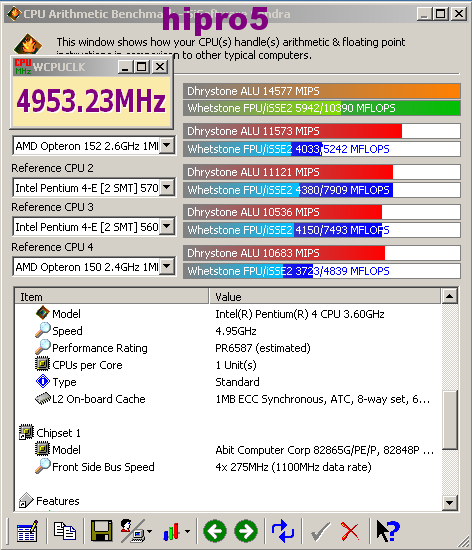Click the Whetstone 3723/4839 MFLOPS bar
The height and width of the screenshot is (550, 472).
point(322,271)
